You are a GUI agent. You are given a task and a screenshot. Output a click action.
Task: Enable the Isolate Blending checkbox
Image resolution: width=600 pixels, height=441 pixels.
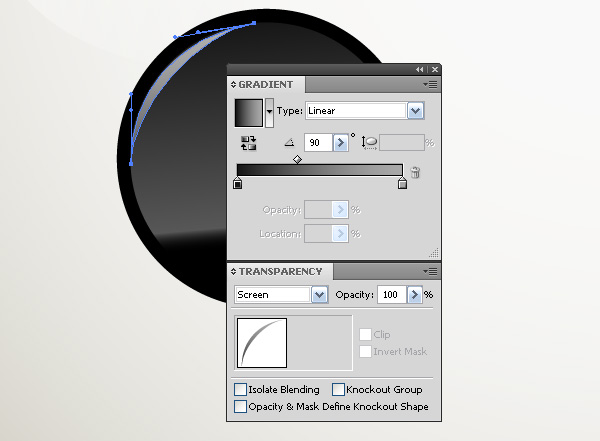tap(240, 389)
